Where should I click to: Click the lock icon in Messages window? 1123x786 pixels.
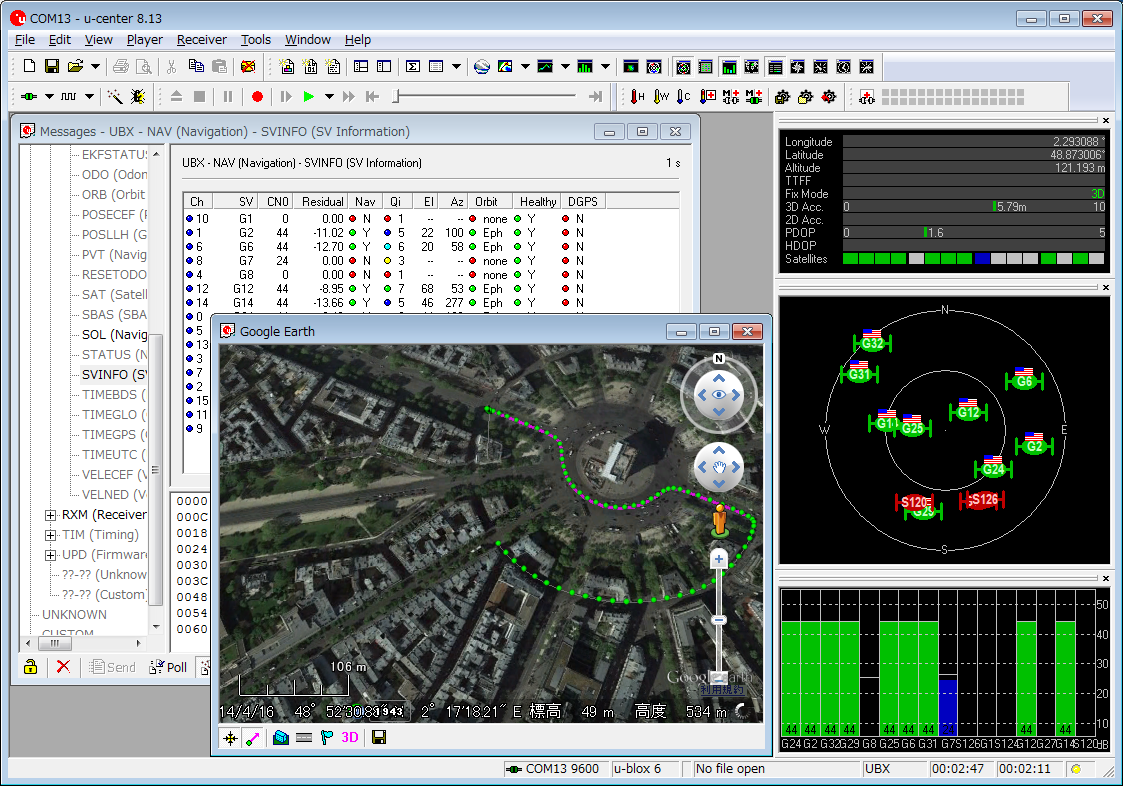point(31,667)
